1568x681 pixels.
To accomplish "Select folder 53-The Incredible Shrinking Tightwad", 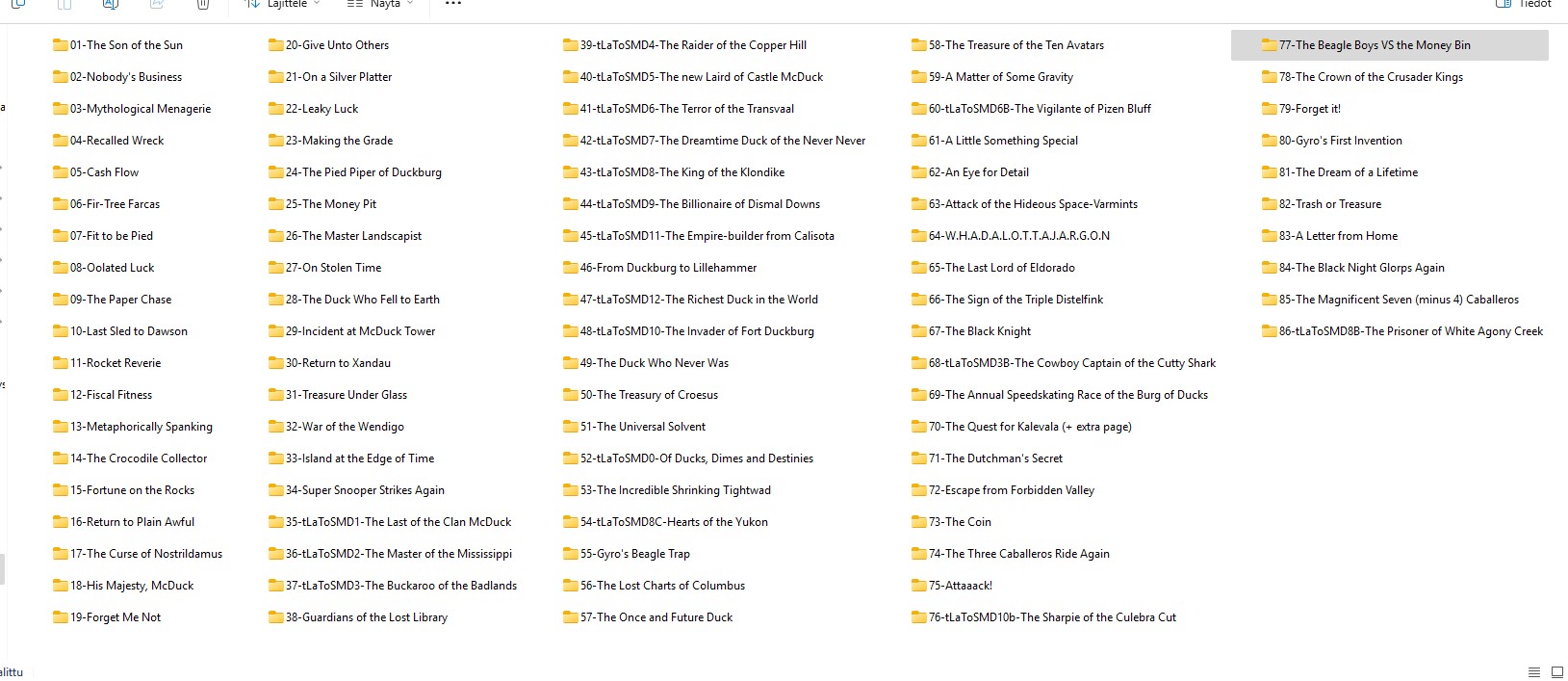I will click(x=667, y=490).
